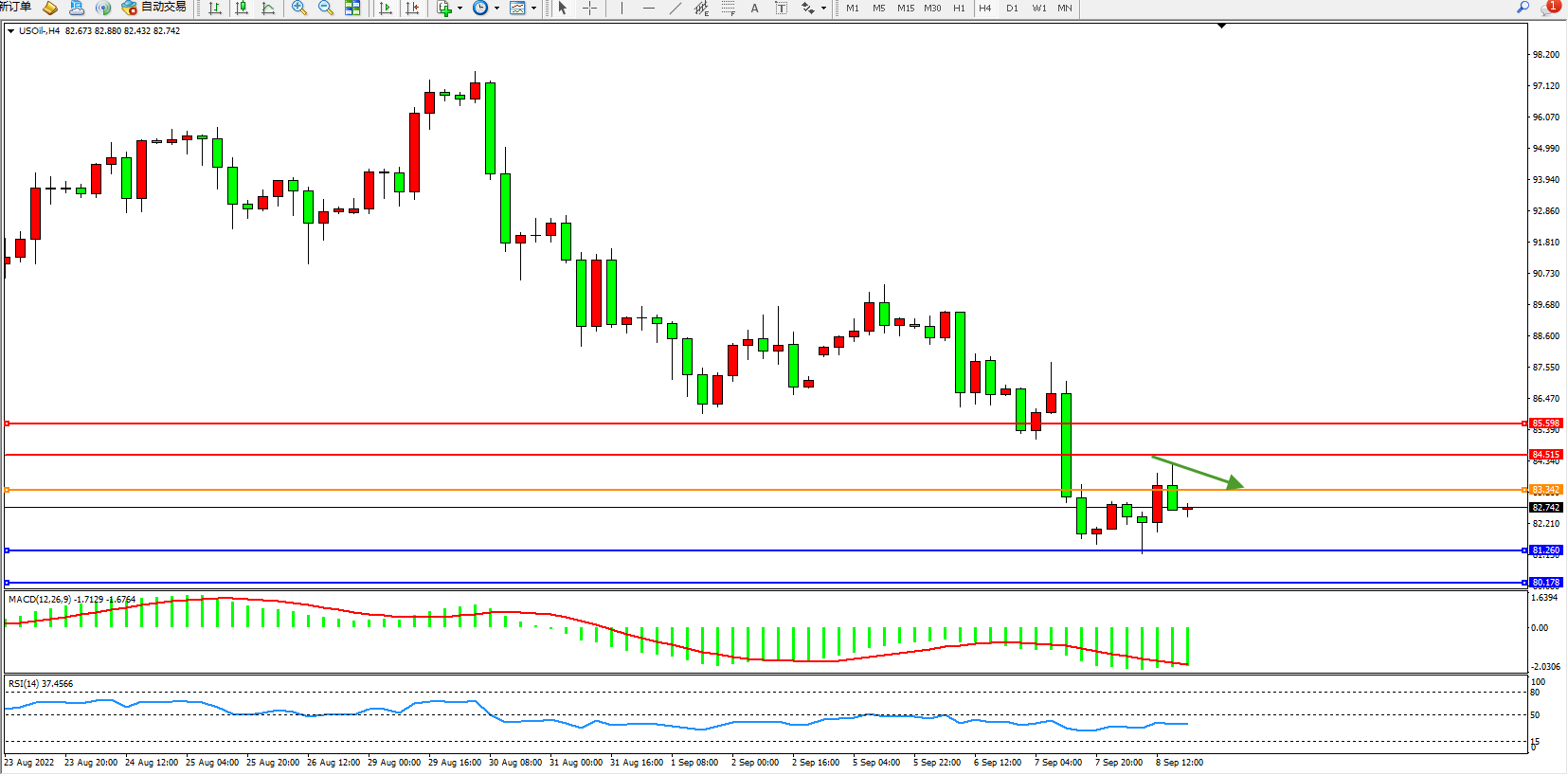Toggle the chart auto scroll button

pyautogui.click(x=386, y=9)
